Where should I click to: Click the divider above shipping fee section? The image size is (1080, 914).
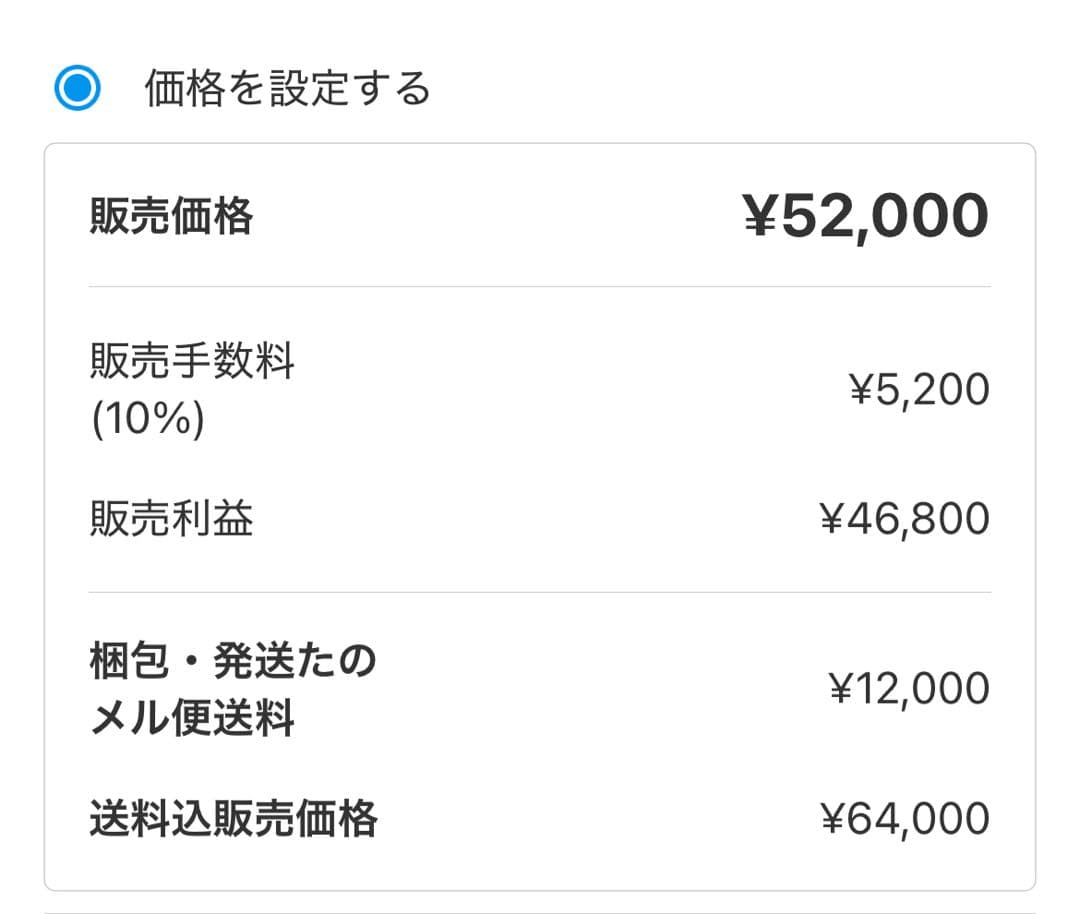pyautogui.click(x=540, y=593)
